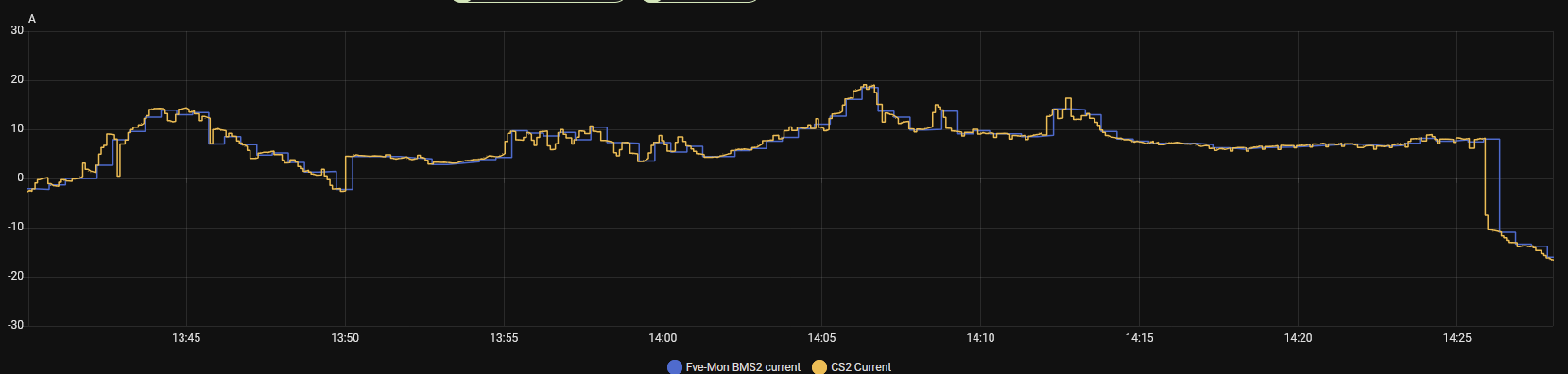Click the 13:55 time axis label
The width and height of the screenshot is (1568, 374).
click(504, 338)
